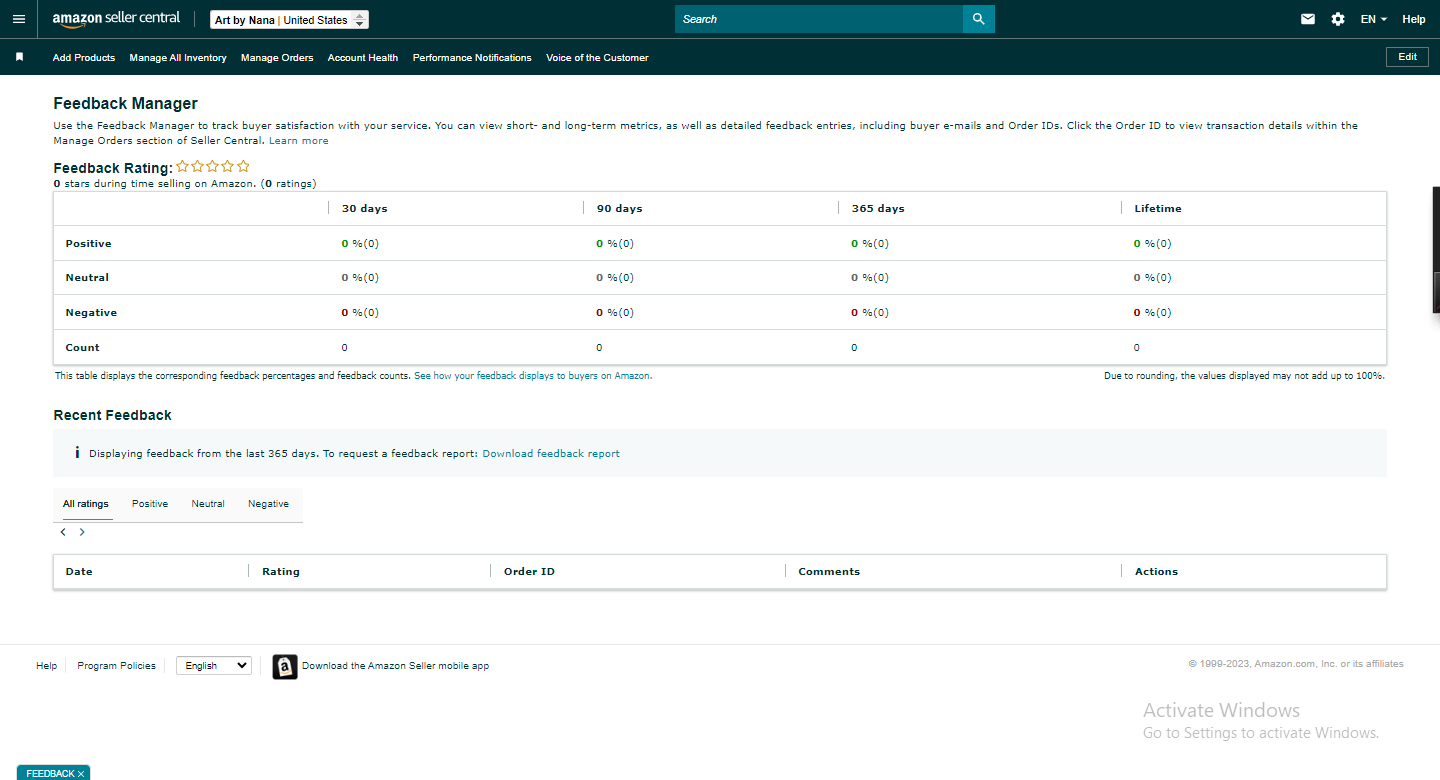
Task: Click the bookmark icon in the navigation bar
Action: click(19, 57)
